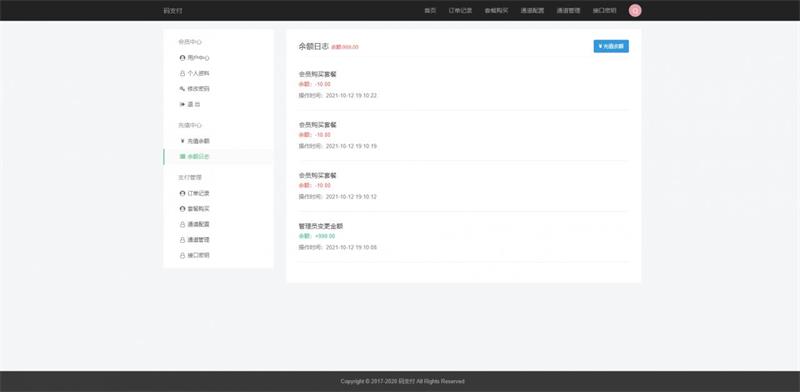Click the pink user avatar in the header
Image resolution: width=800 pixels, height=392 pixels.
click(635, 11)
